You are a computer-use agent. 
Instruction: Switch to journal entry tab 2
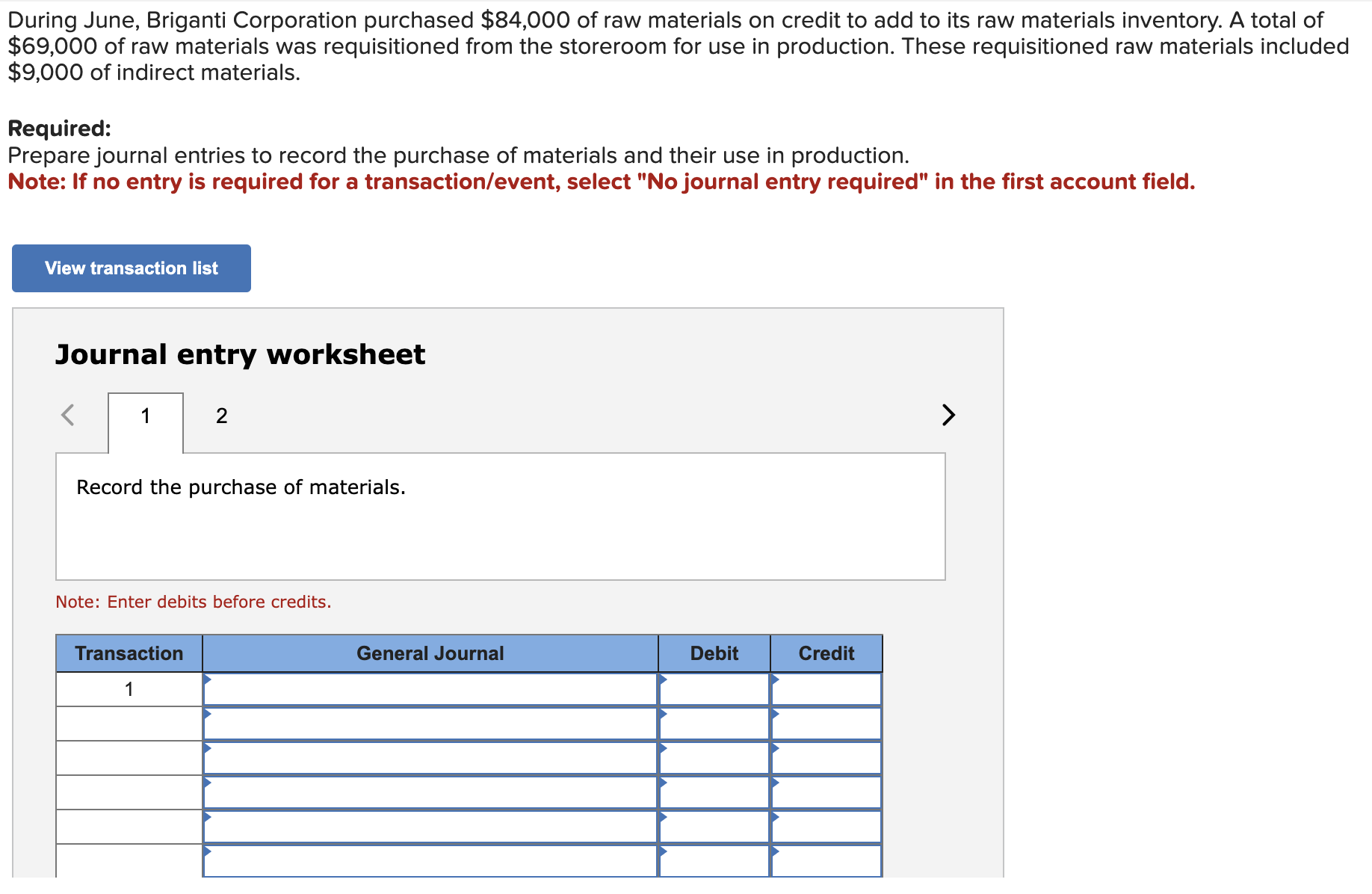pyautogui.click(x=221, y=416)
